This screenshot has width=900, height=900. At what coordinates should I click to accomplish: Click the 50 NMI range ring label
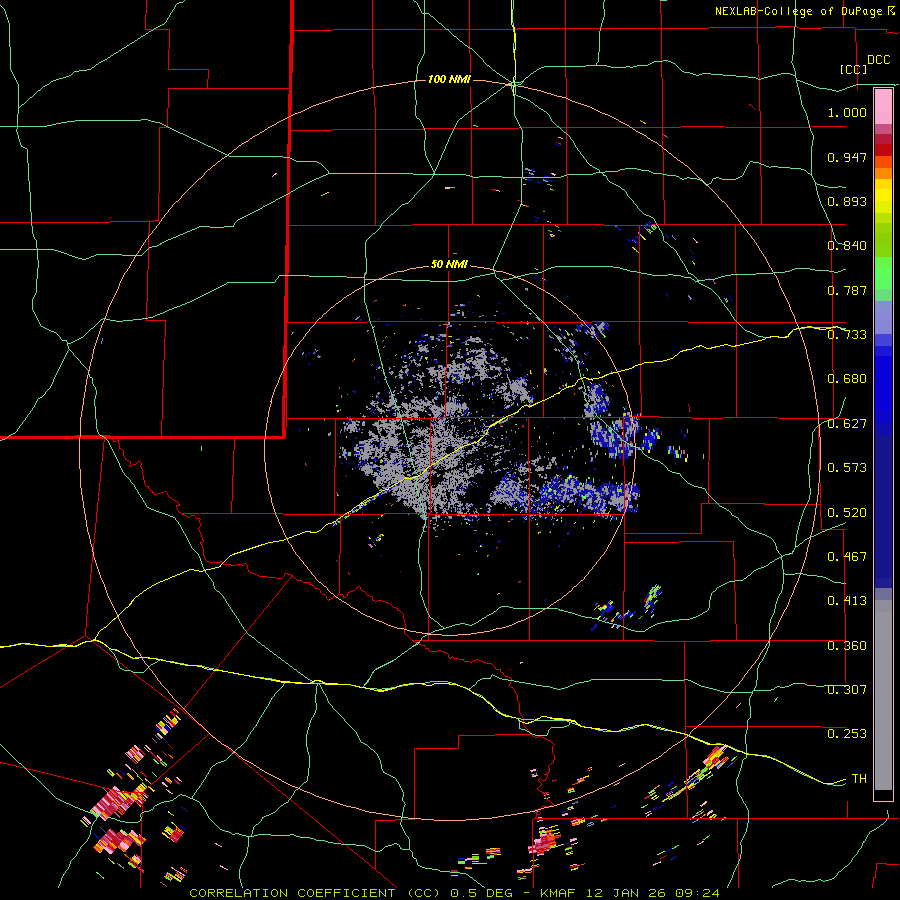pos(449,264)
